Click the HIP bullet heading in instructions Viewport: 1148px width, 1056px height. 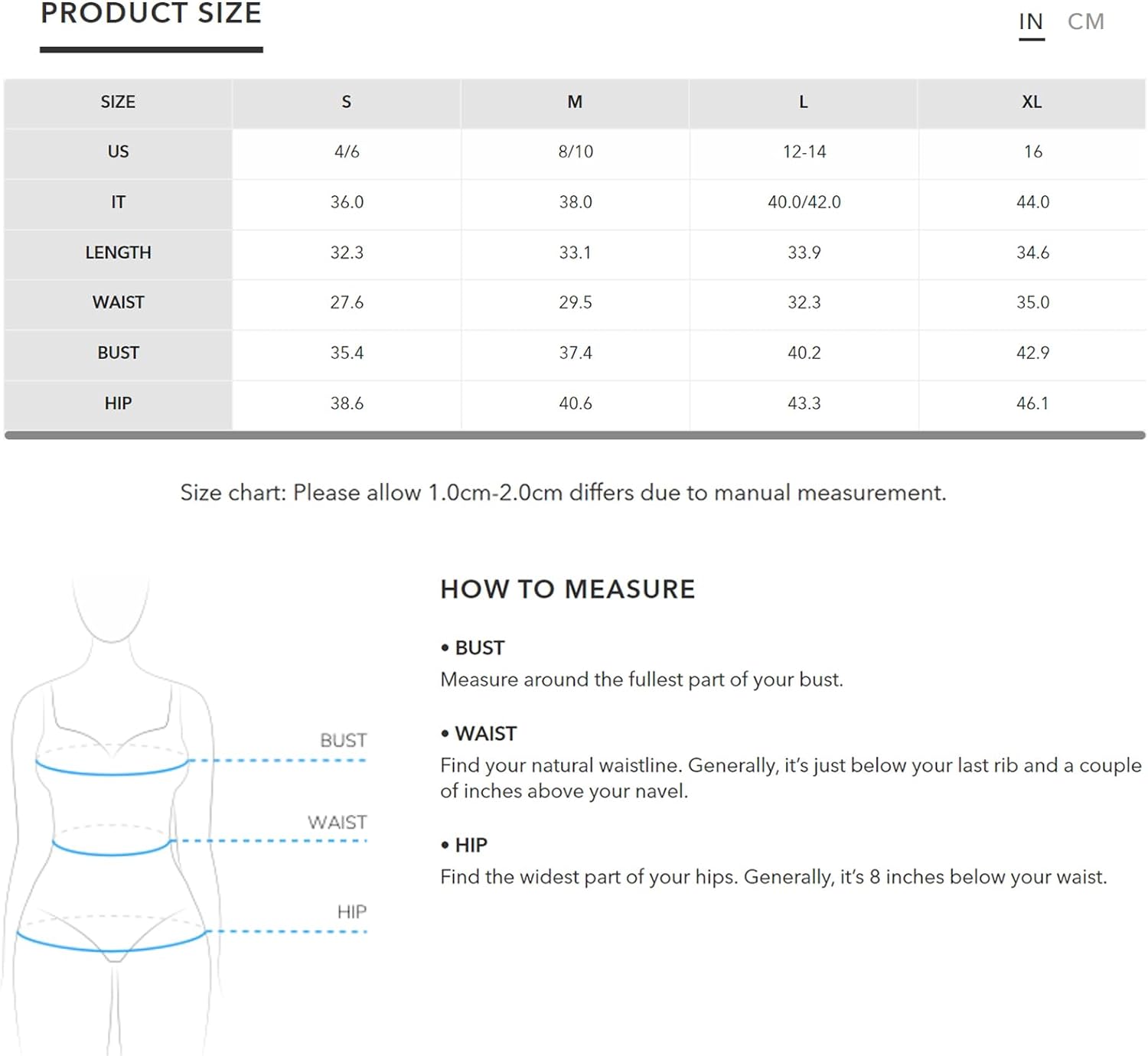[464, 845]
